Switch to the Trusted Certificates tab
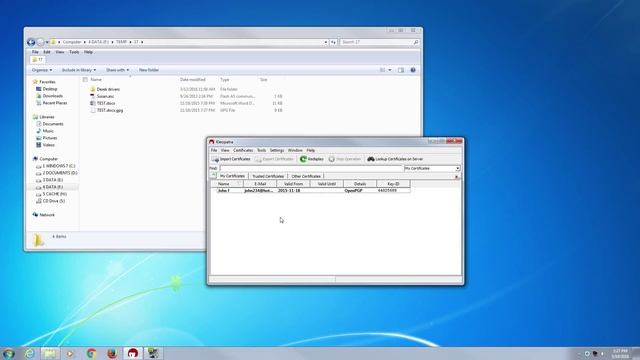The image size is (640, 360). (268, 176)
